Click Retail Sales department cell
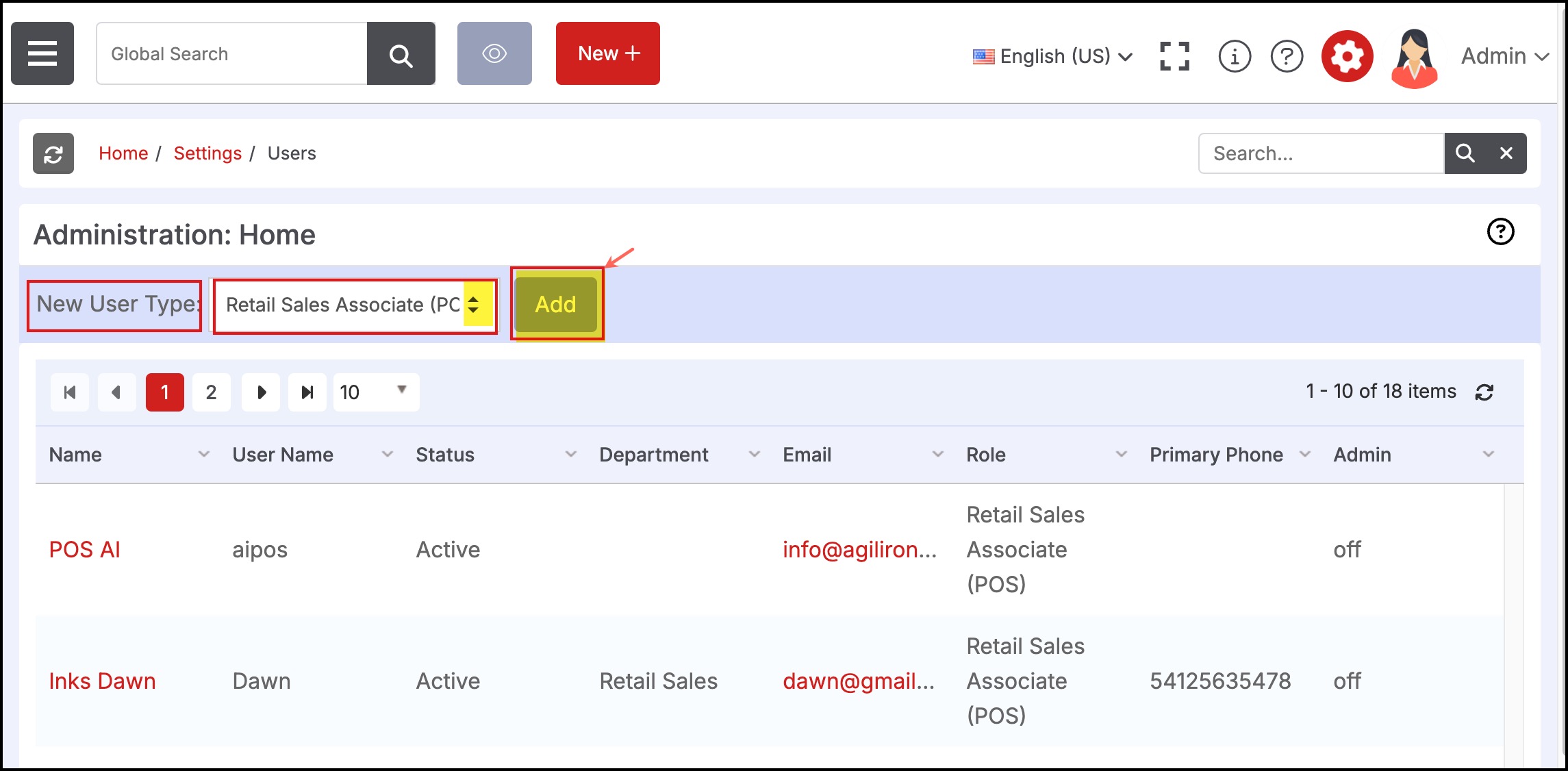This screenshot has width=1568, height=771. pyautogui.click(x=659, y=681)
